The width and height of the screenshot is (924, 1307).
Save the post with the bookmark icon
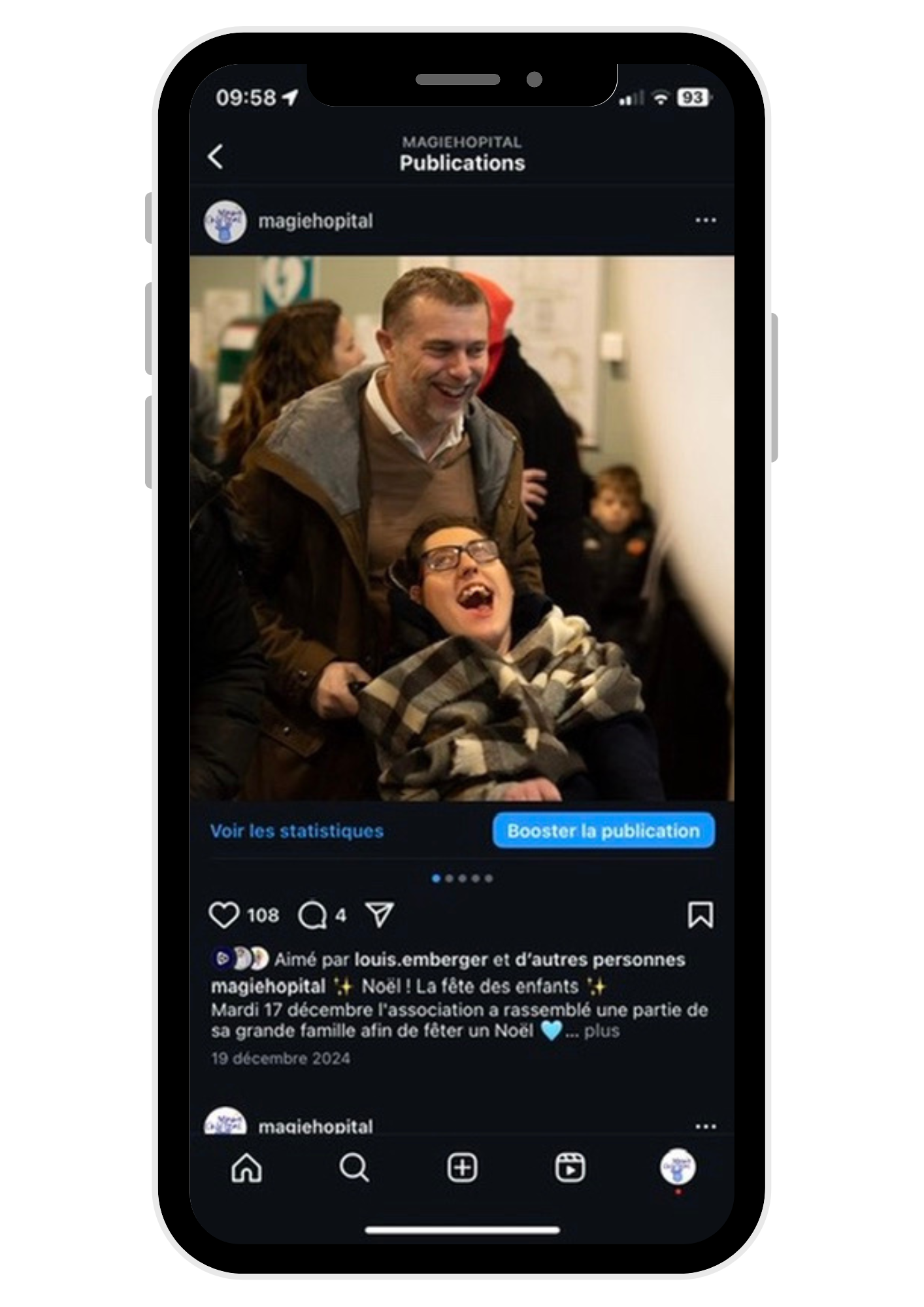pyautogui.click(x=701, y=915)
